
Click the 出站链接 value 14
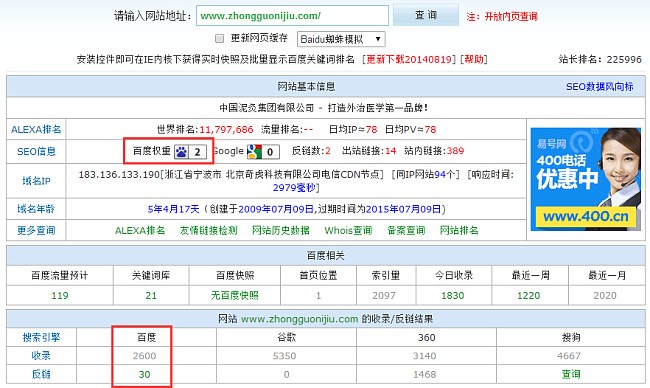click(x=390, y=151)
